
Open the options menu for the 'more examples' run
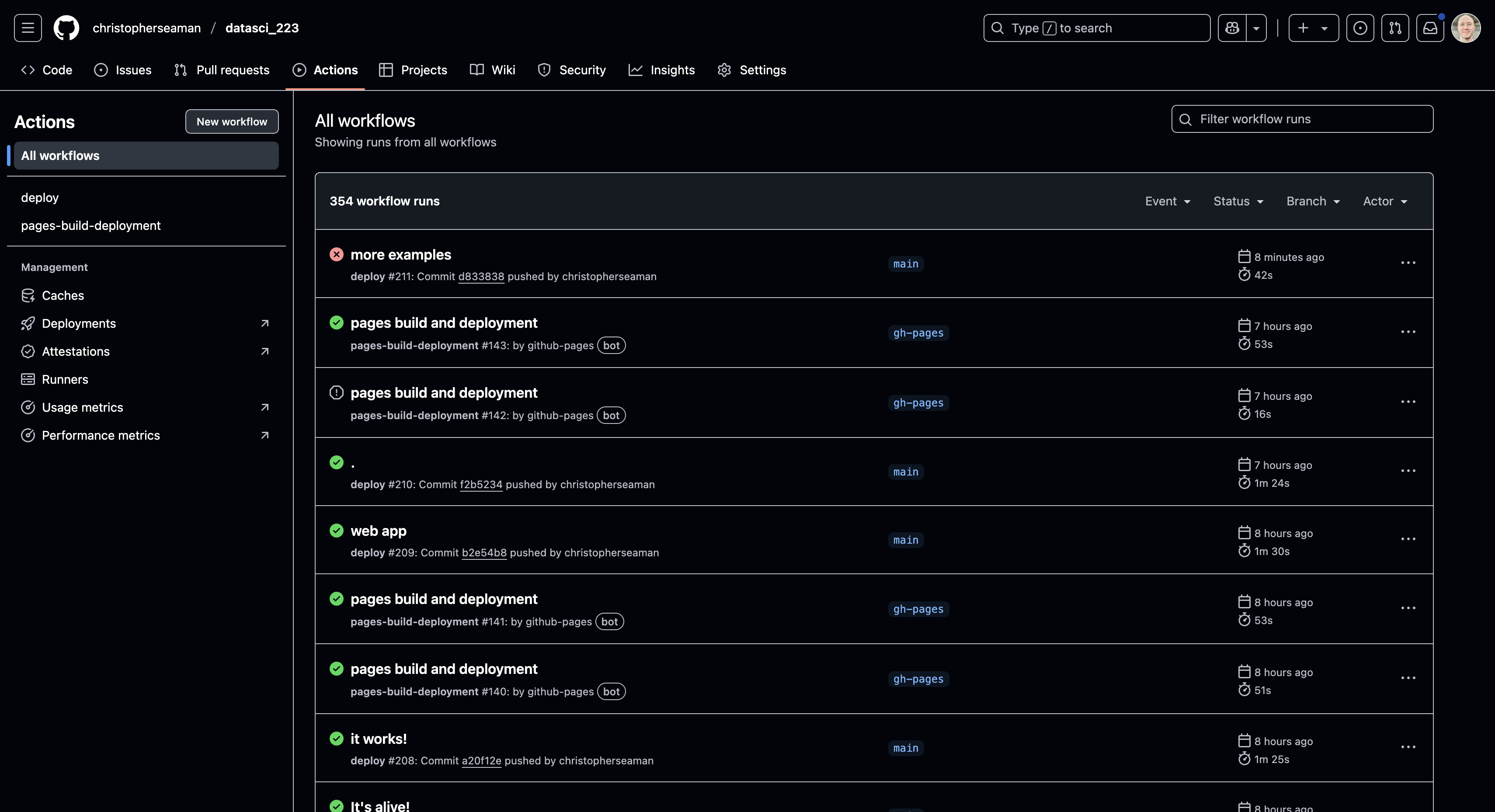(x=1409, y=262)
